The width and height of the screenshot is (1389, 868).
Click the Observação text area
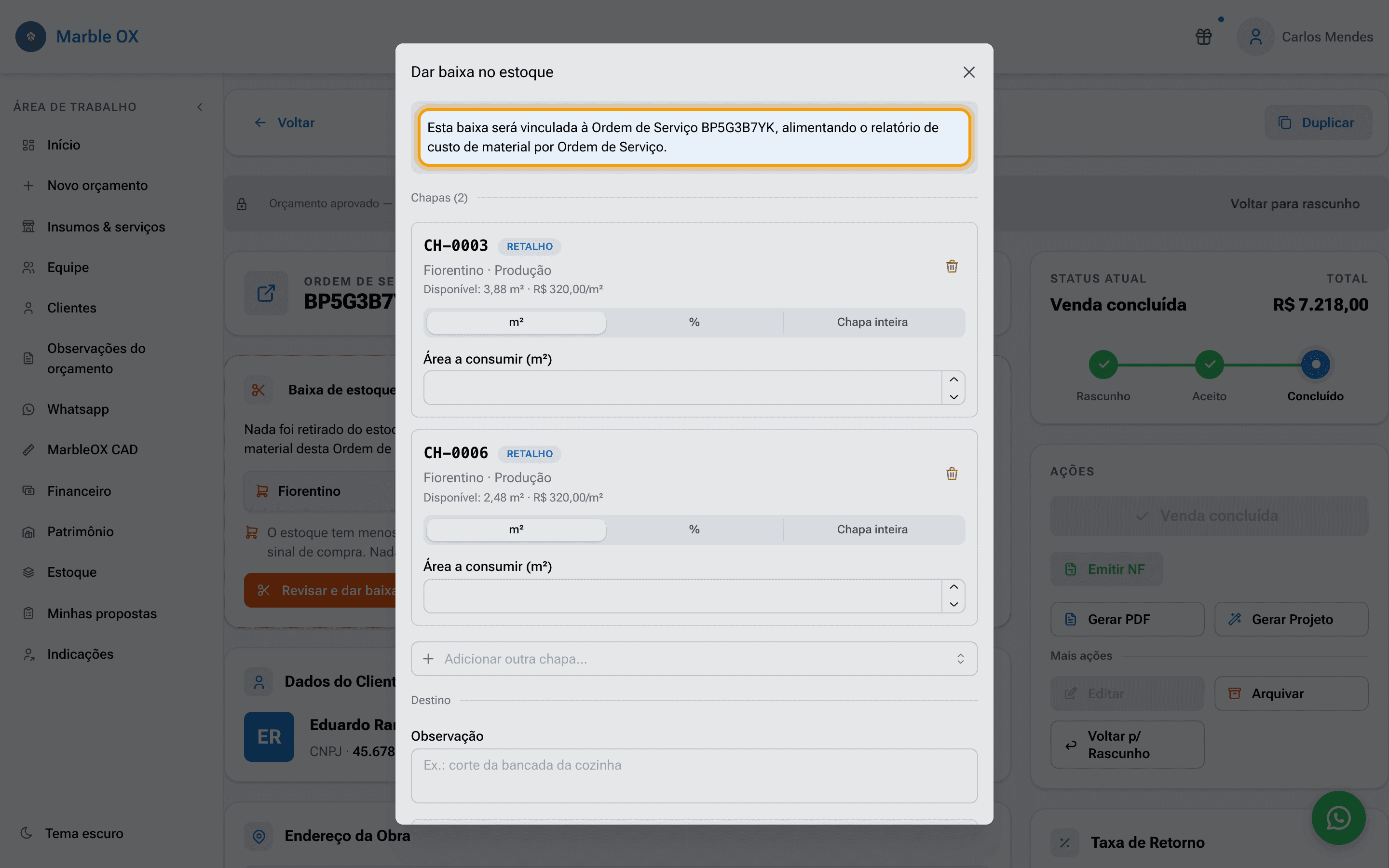click(x=694, y=775)
